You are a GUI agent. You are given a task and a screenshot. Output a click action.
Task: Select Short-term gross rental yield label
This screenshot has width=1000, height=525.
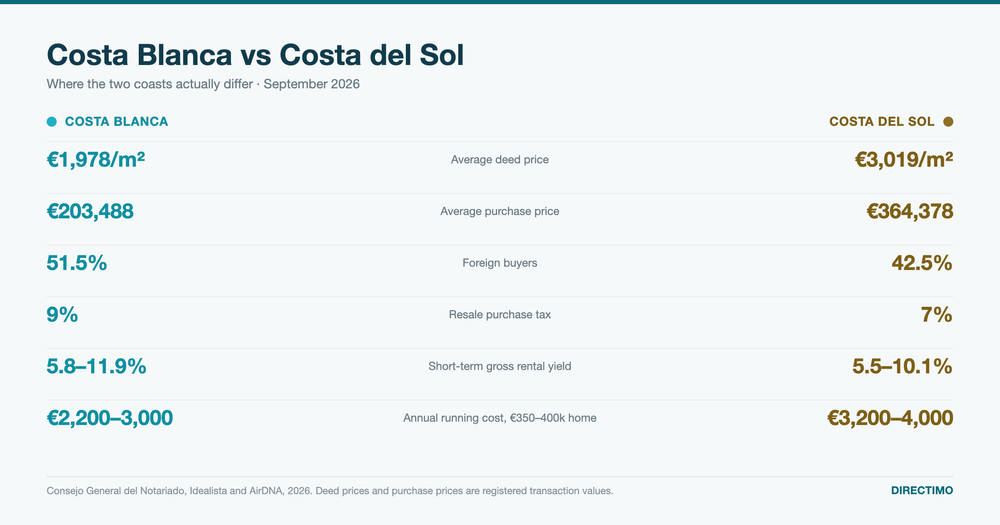click(500, 366)
